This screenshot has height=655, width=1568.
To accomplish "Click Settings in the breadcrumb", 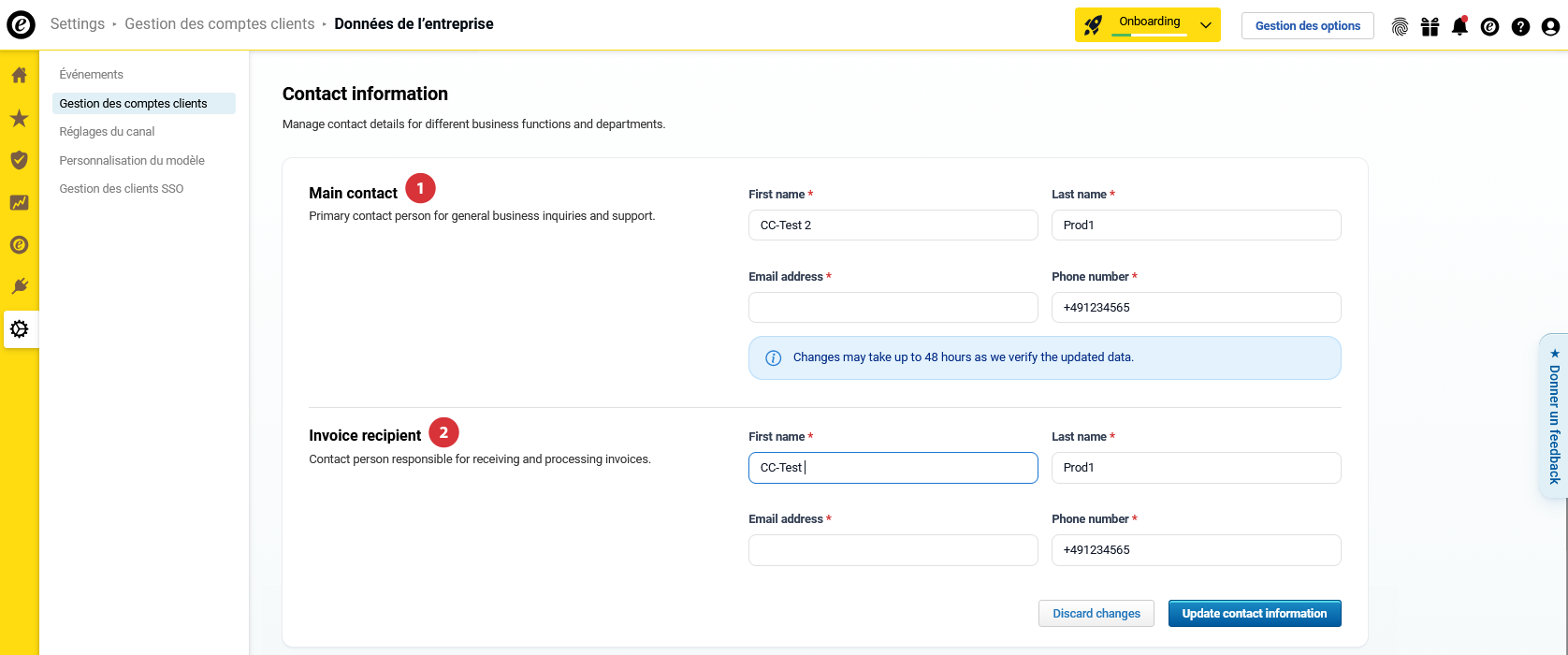I will (x=78, y=24).
